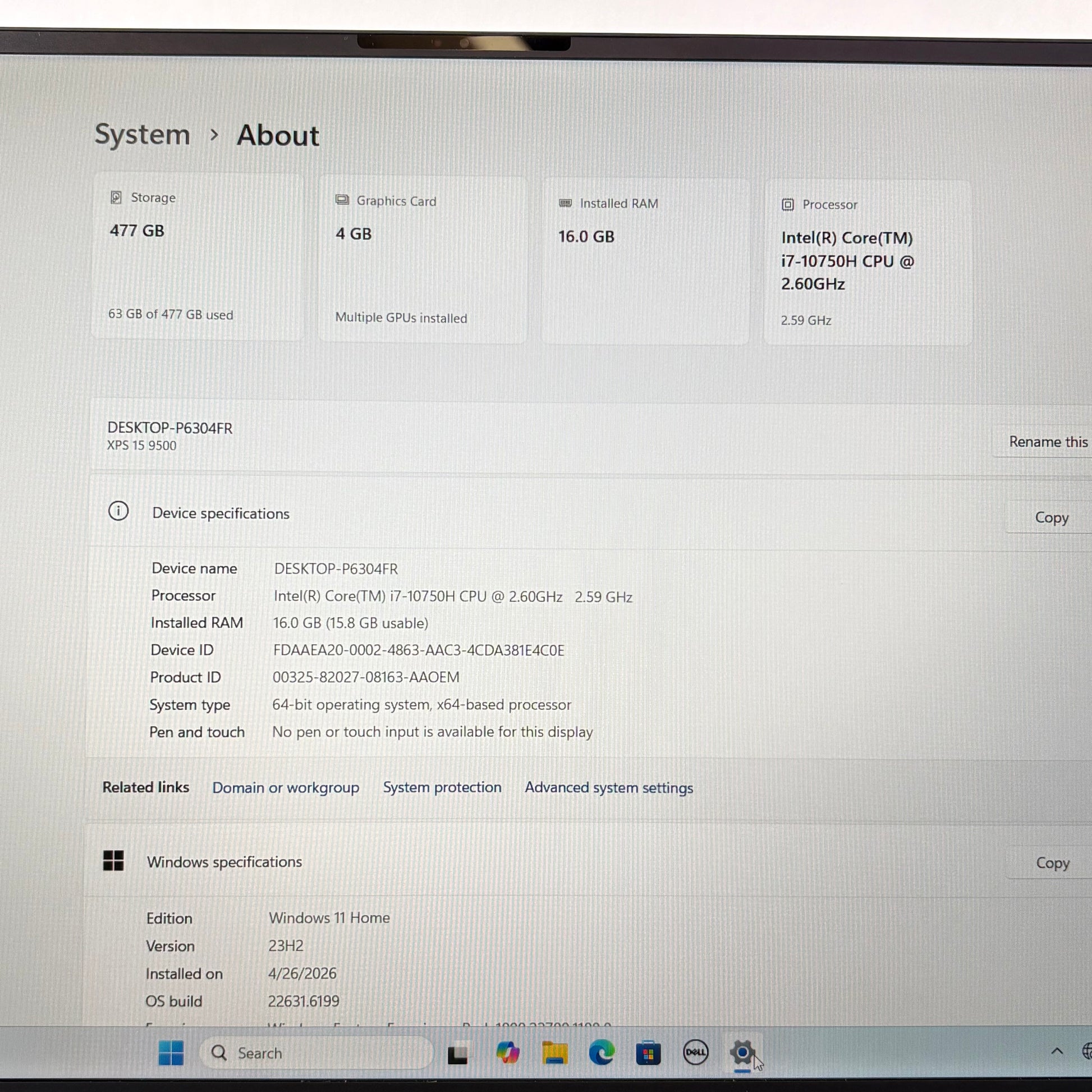Collapse the Device specifications section
Viewport: 1092px width, 1092px height.
click(x=221, y=513)
